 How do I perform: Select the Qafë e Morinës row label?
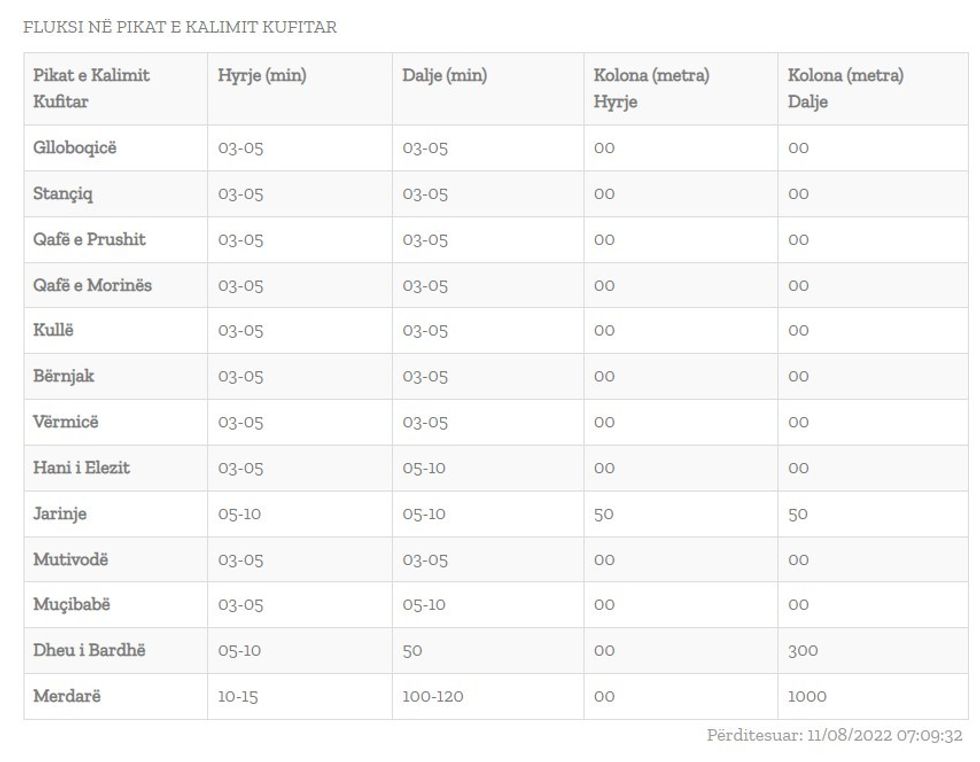93,286
